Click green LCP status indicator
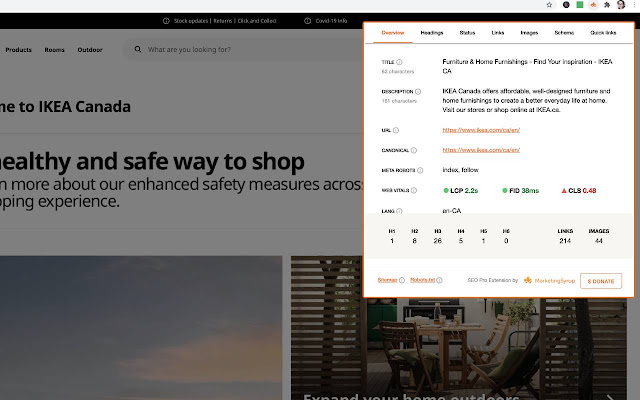The width and height of the screenshot is (640, 400). click(x=446, y=190)
